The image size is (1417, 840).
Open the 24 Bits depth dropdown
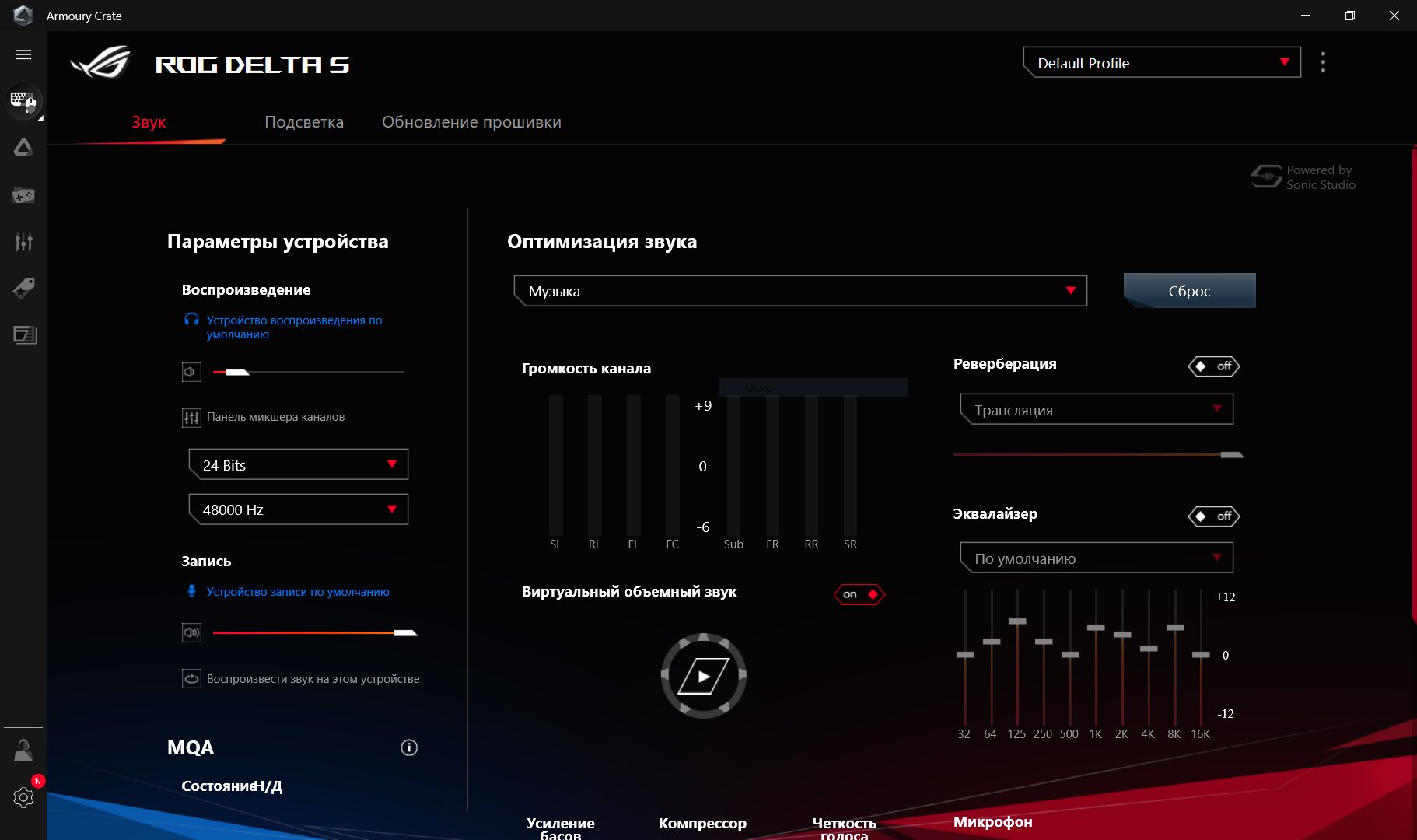(x=298, y=464)
